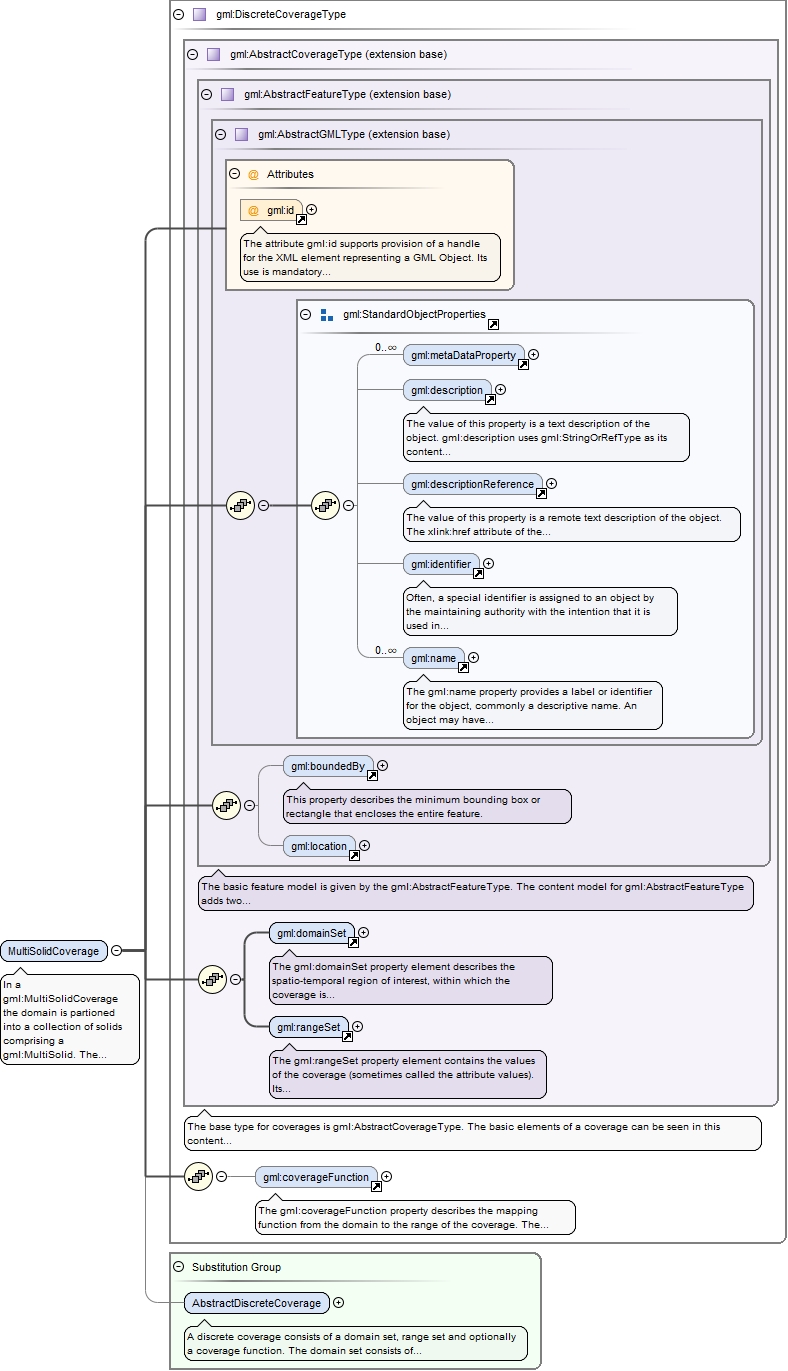This screenshot has width=788, height=1371.
Task: Select the AbstractDiscreteCoverage element box
Action: (x=257, y=1303)
